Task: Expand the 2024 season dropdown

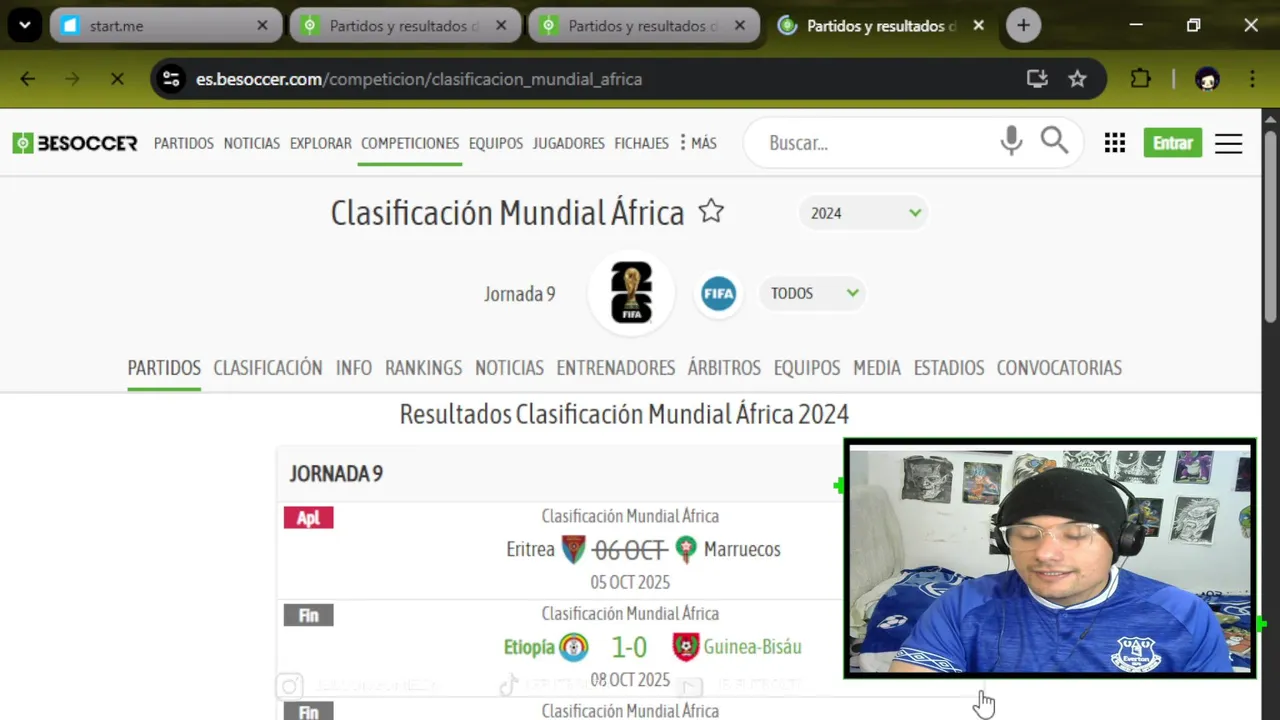Action: coord(863,213)
